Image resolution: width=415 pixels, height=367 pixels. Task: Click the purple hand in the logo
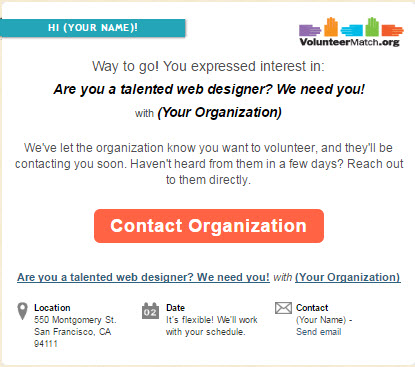pos(310,30)
